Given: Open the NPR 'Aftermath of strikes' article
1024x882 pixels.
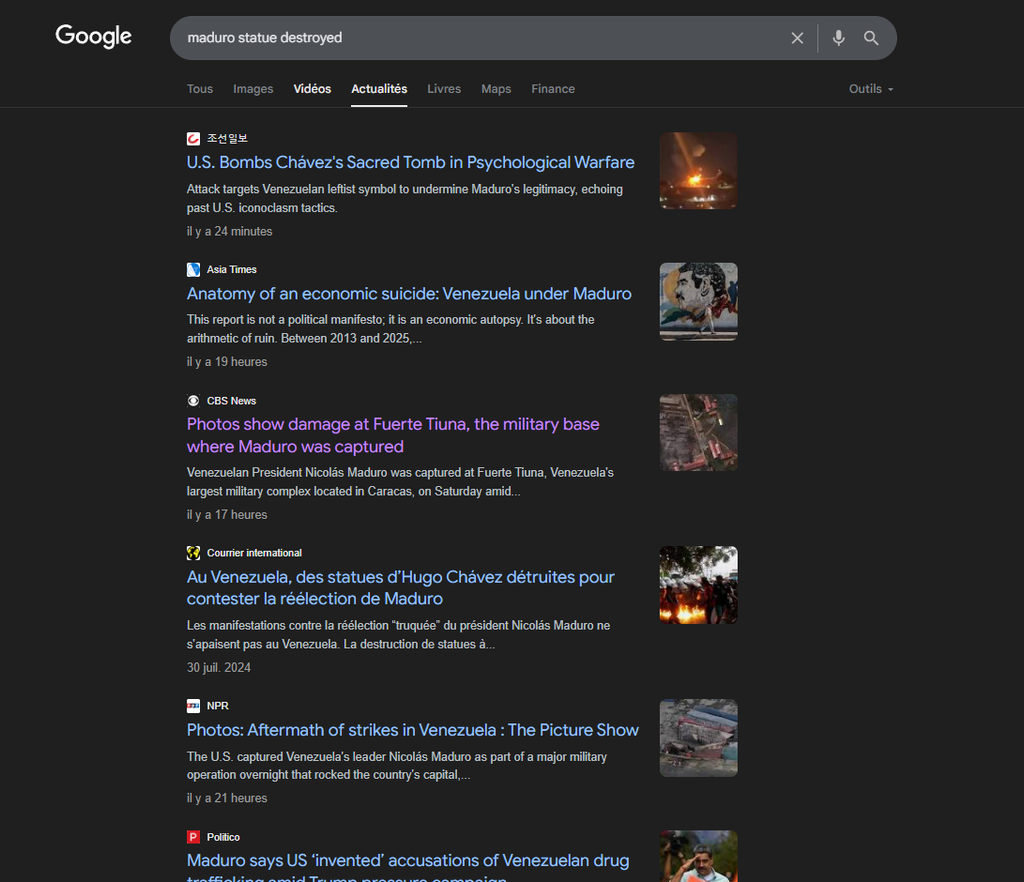Looking at the screenshot, I should (x=412, y=730).
